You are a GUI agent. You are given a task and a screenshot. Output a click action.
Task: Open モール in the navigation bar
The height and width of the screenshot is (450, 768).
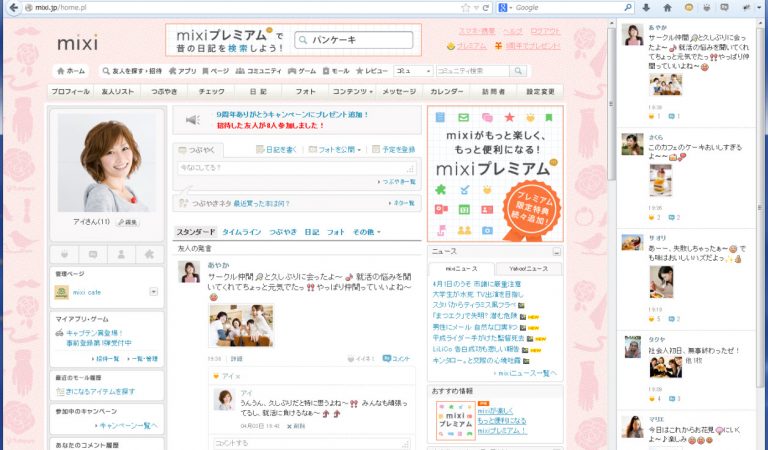tap(336, 71)
